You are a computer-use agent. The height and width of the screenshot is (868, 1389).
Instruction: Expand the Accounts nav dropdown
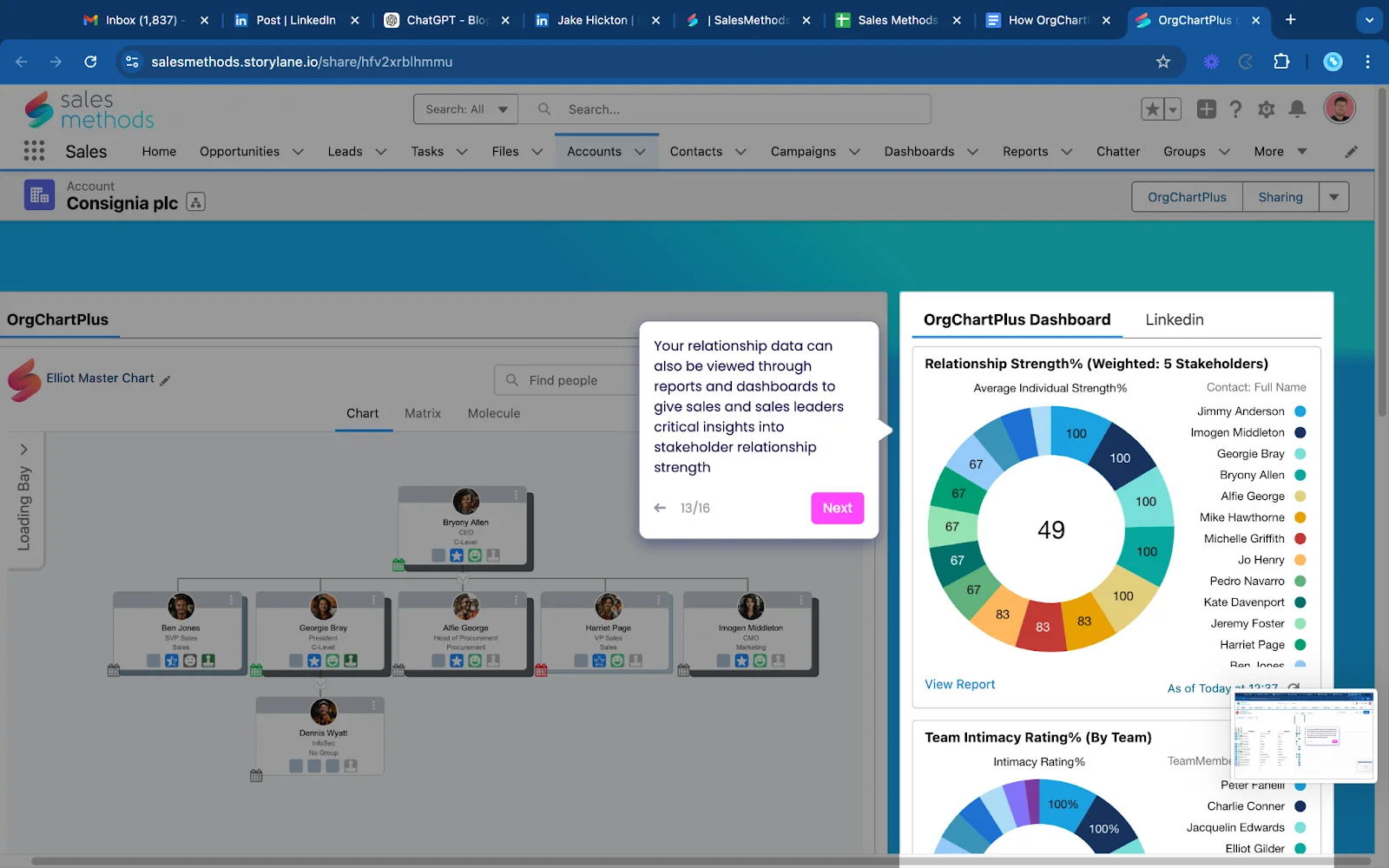640,152
